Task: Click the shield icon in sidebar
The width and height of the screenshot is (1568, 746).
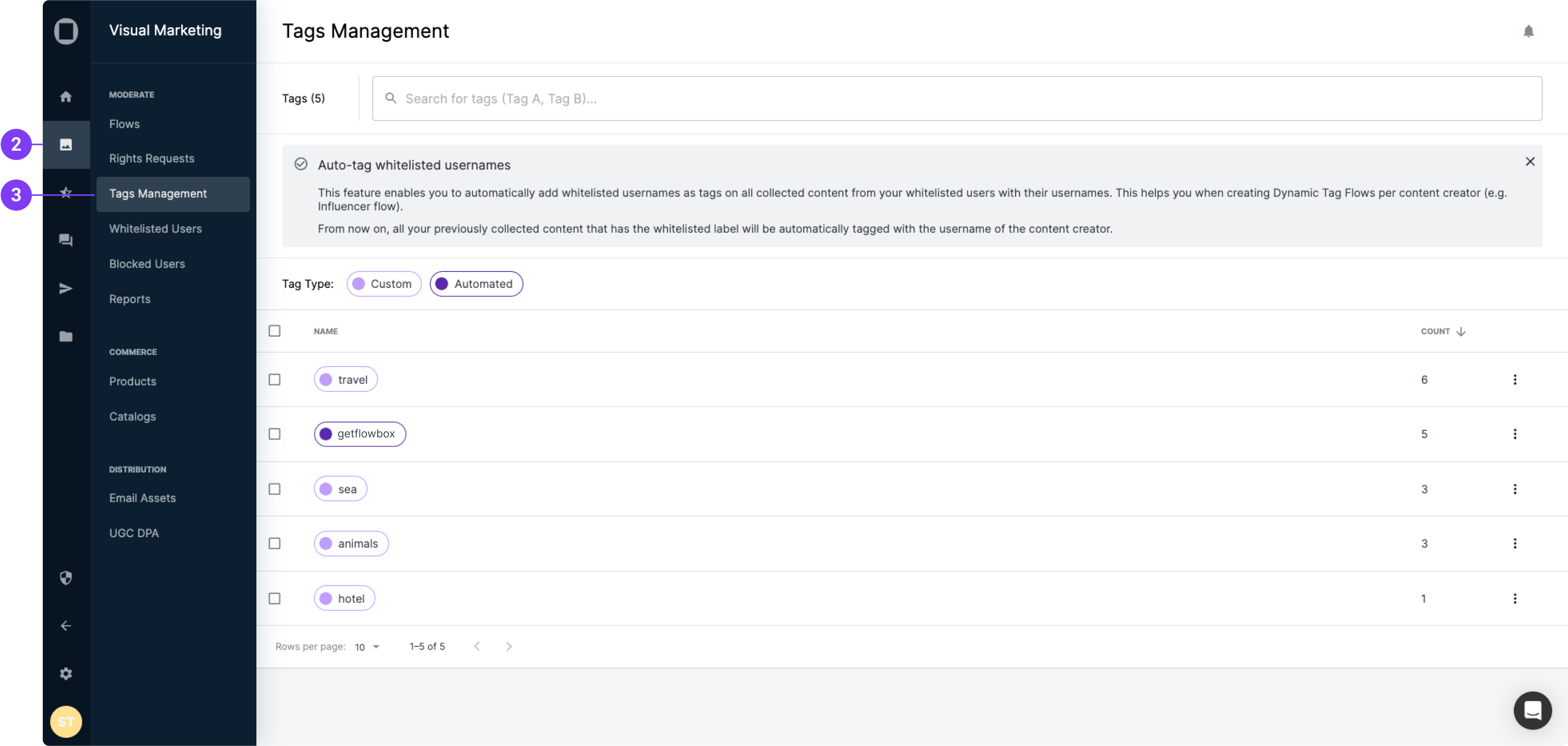Action: click(x=66, y=577)
